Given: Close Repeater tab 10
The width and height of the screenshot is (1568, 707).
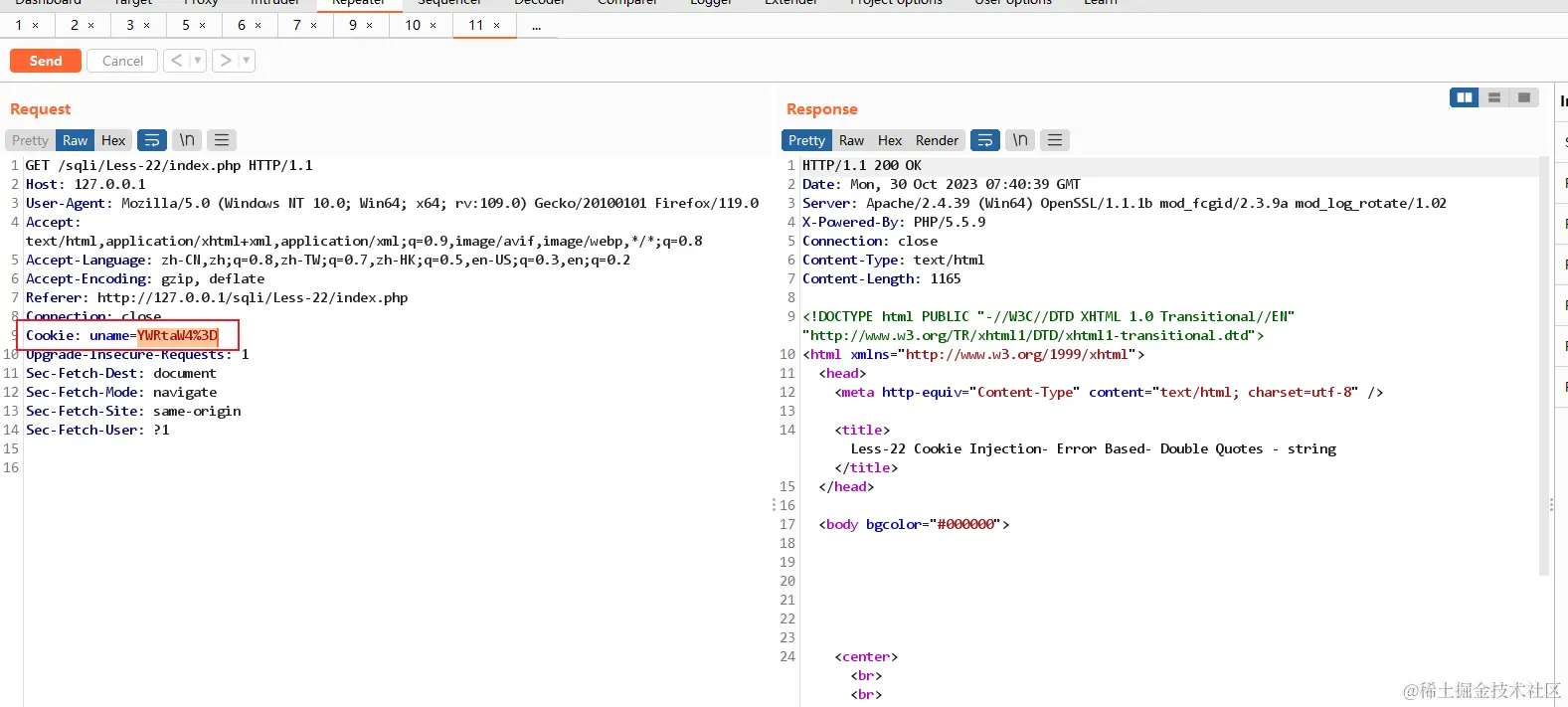Looking at the screenshot, I should pyautogui.click(x=434, y=26).
